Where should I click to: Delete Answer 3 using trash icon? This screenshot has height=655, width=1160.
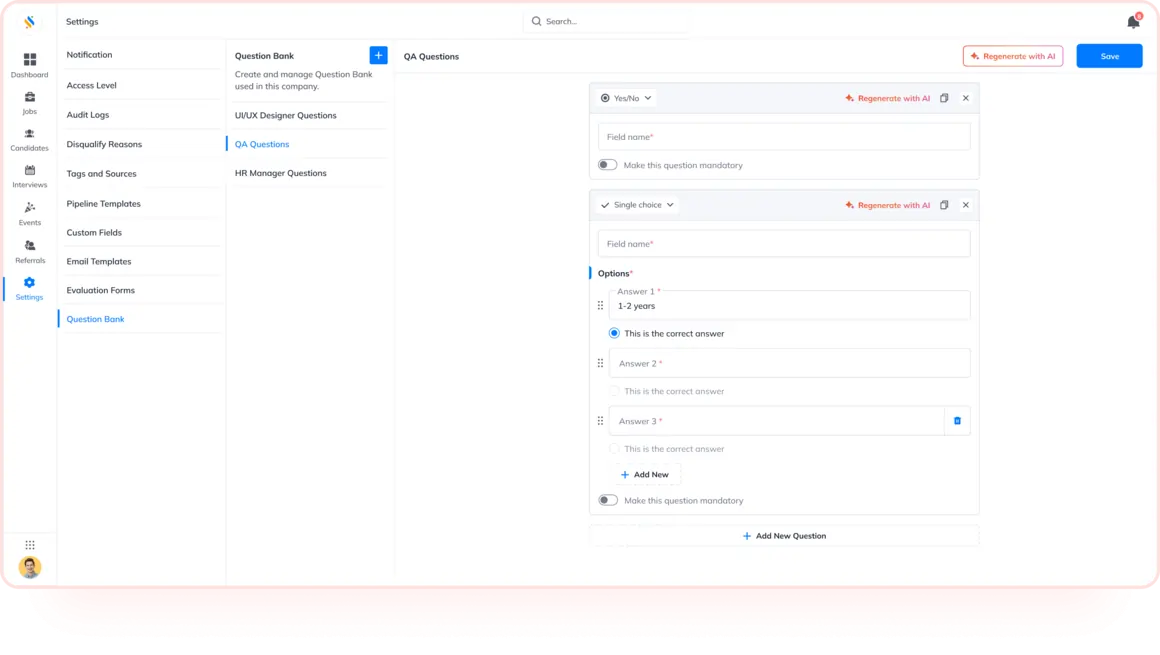click(957, 421)
